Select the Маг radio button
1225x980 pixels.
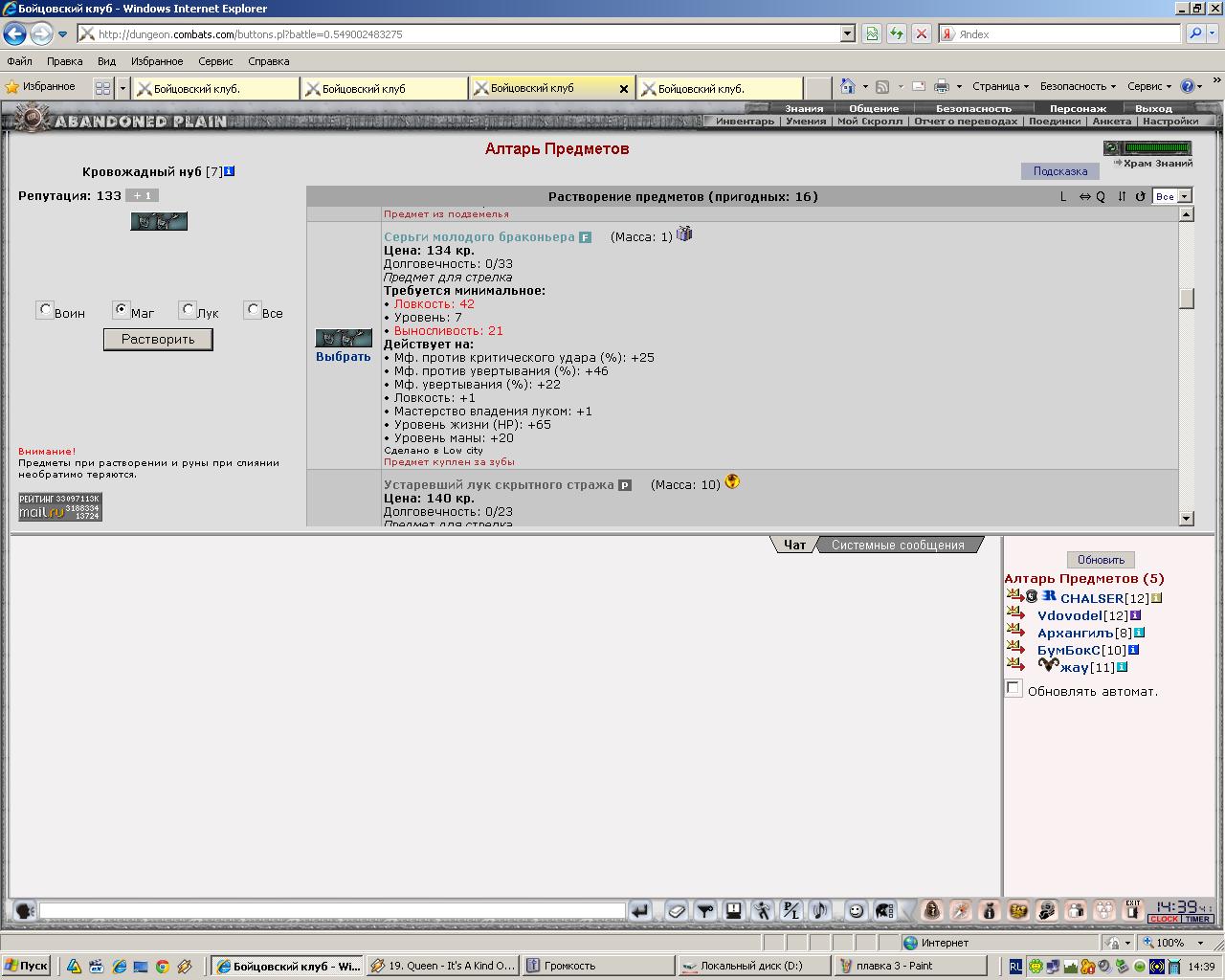click(121, 309)
